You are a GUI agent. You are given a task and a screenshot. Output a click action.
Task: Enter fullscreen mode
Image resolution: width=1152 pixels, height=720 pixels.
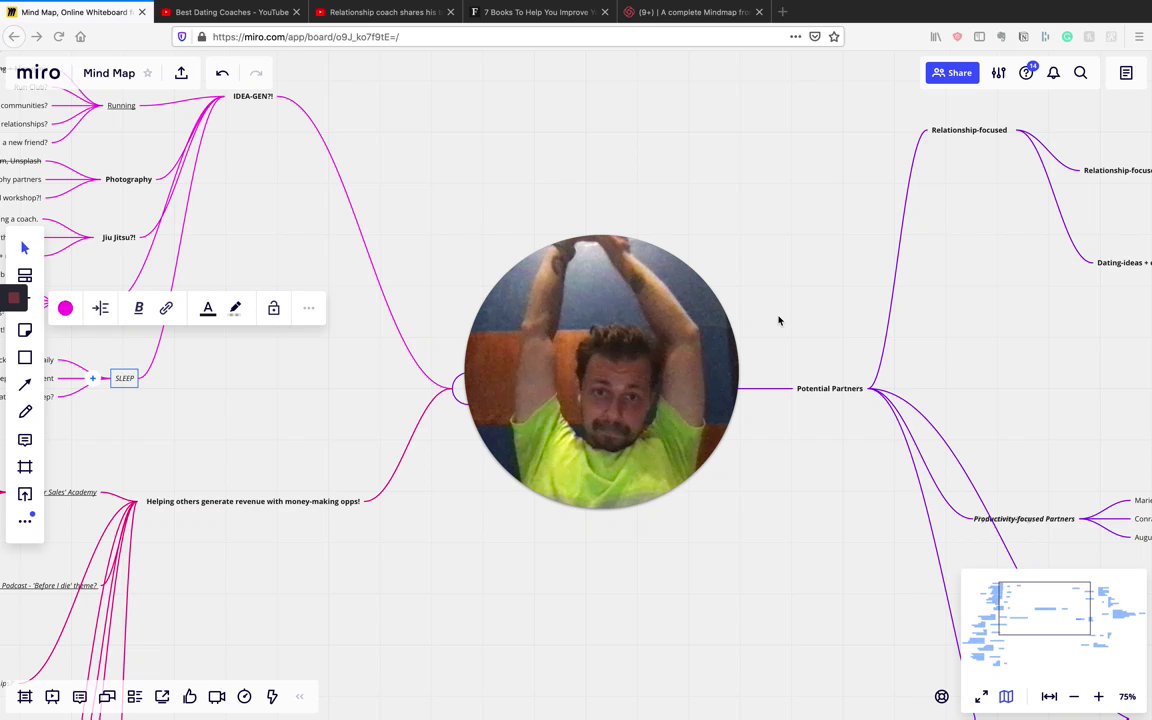coord(982,696)
